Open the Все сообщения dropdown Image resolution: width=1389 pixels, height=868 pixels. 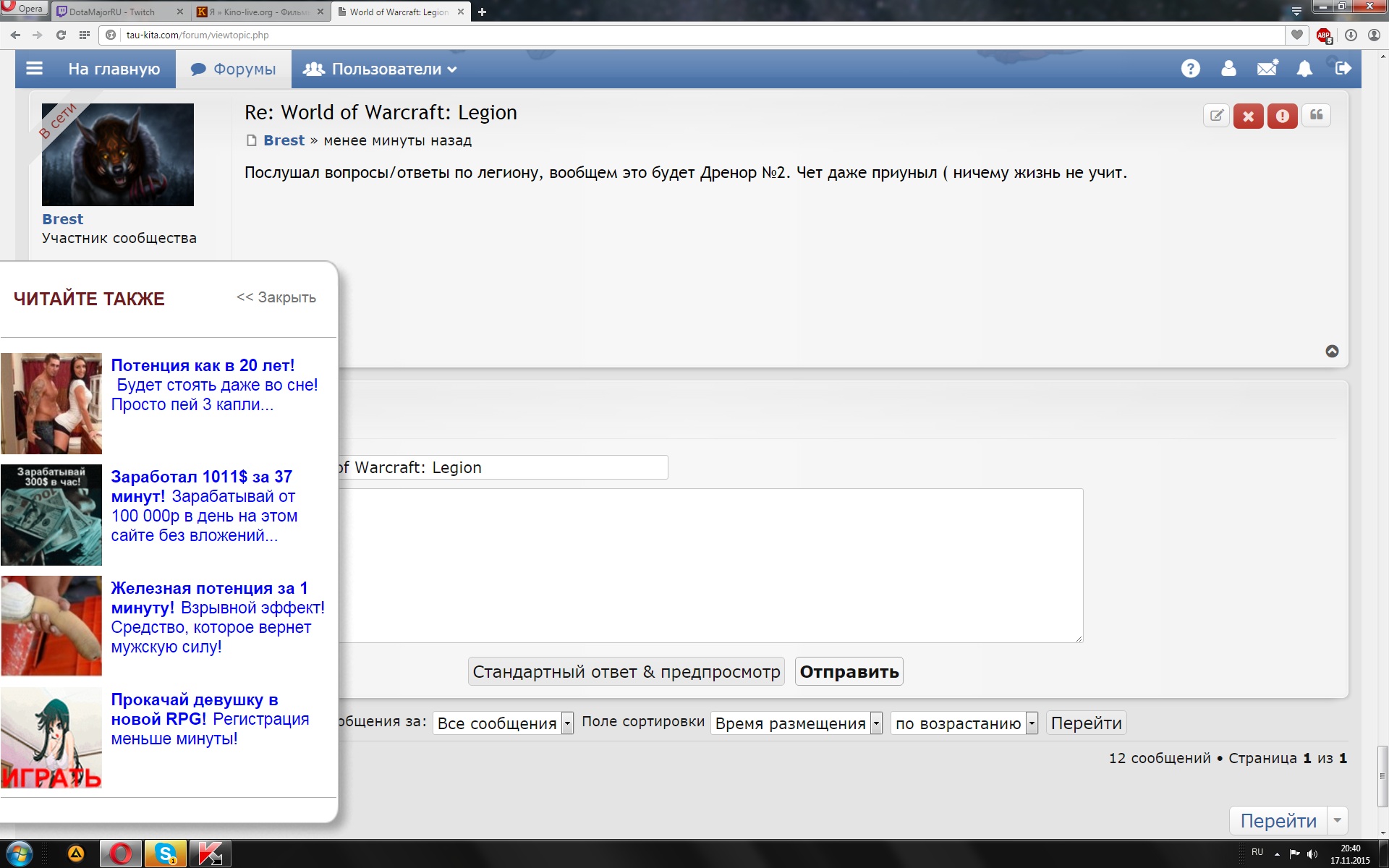pos(503,723)
